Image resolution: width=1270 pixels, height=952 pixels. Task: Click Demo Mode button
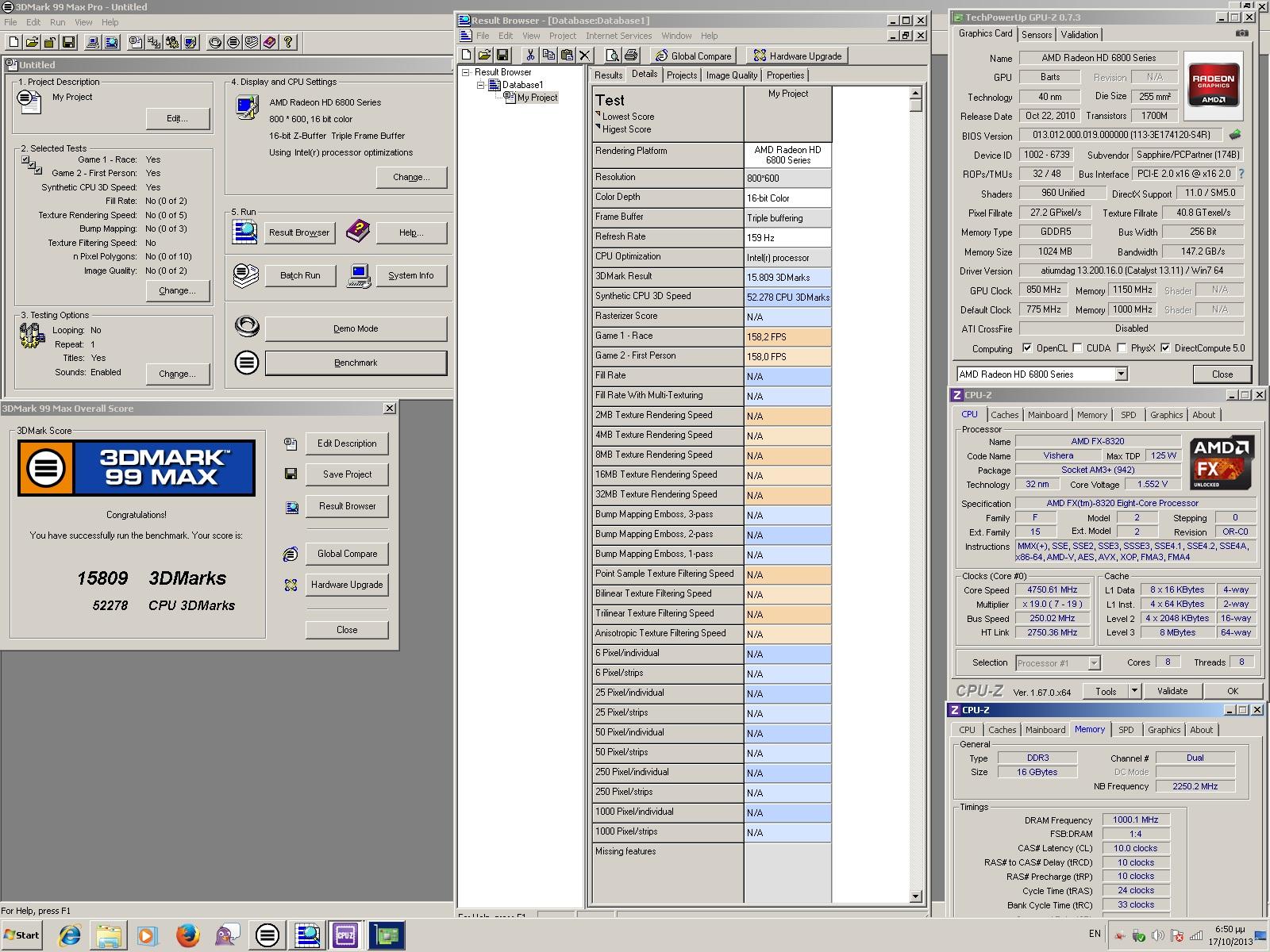click(356, 328)
